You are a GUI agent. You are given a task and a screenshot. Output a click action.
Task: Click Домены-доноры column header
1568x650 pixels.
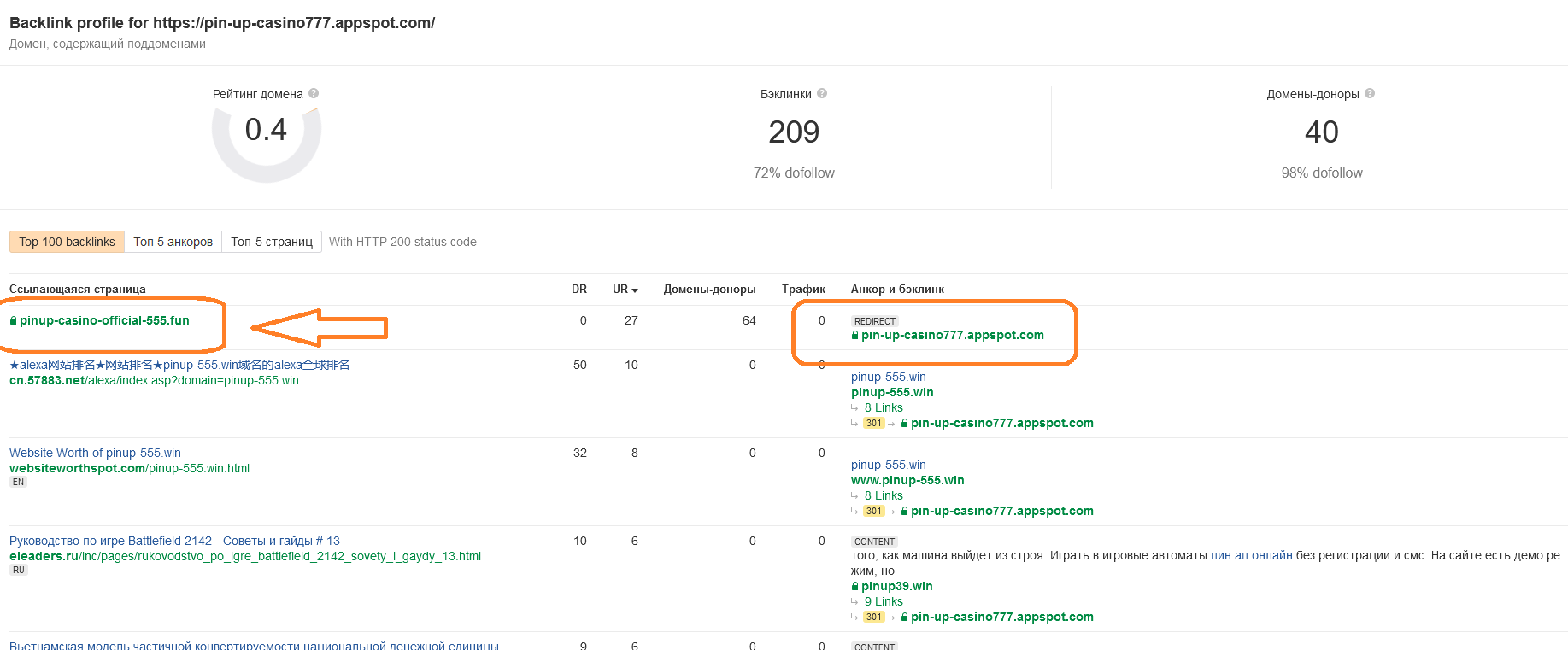[709, 290]
